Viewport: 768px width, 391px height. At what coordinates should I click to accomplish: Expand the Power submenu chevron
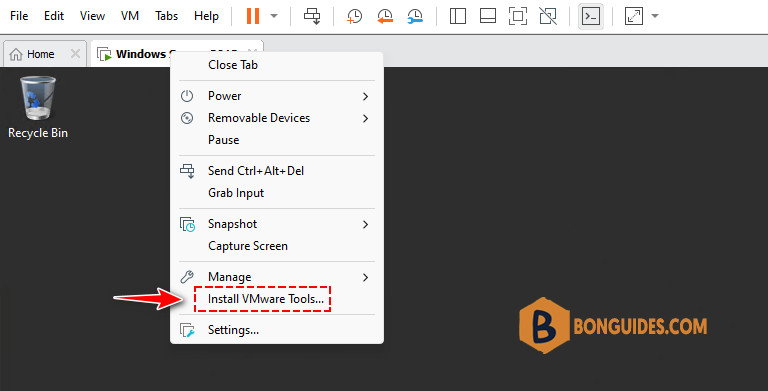click(365, 97)
